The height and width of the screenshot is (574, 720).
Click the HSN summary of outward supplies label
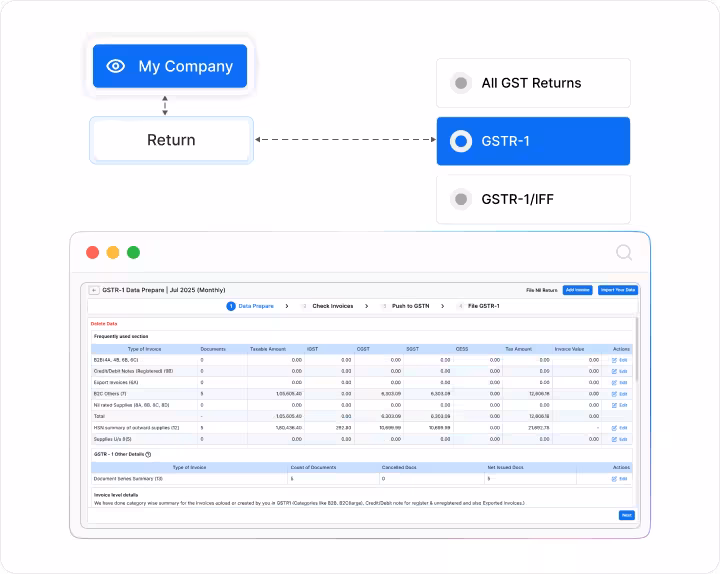tap(136, 428)
